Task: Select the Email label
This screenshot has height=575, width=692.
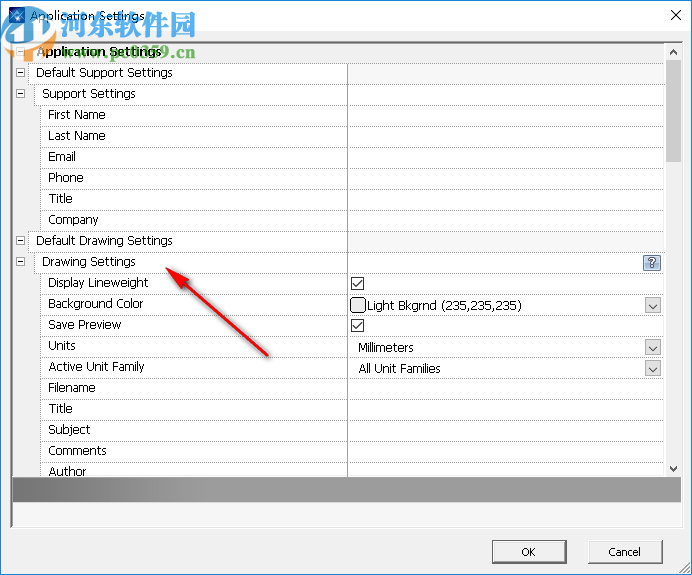Action: tap(62, 157)
